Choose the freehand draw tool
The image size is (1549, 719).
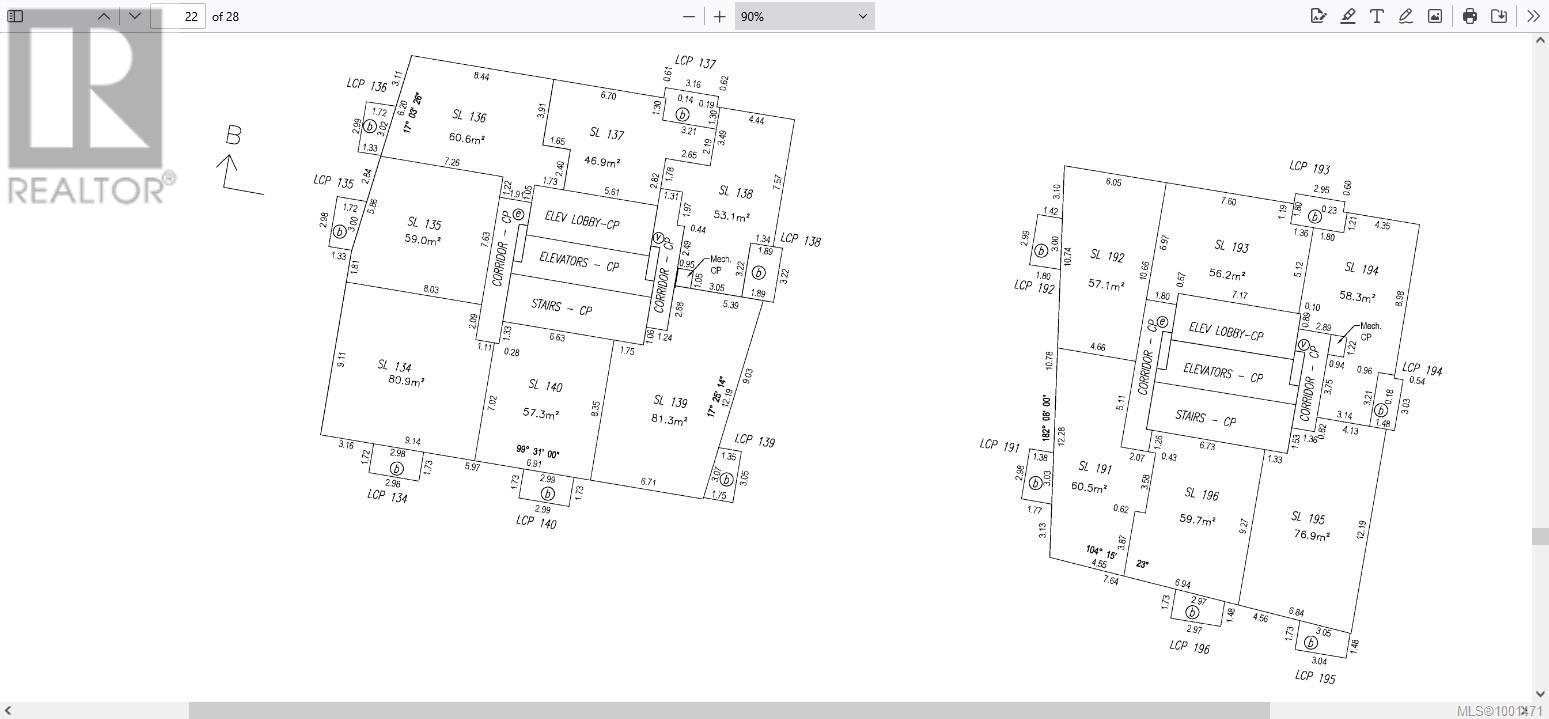(1406, 16)
